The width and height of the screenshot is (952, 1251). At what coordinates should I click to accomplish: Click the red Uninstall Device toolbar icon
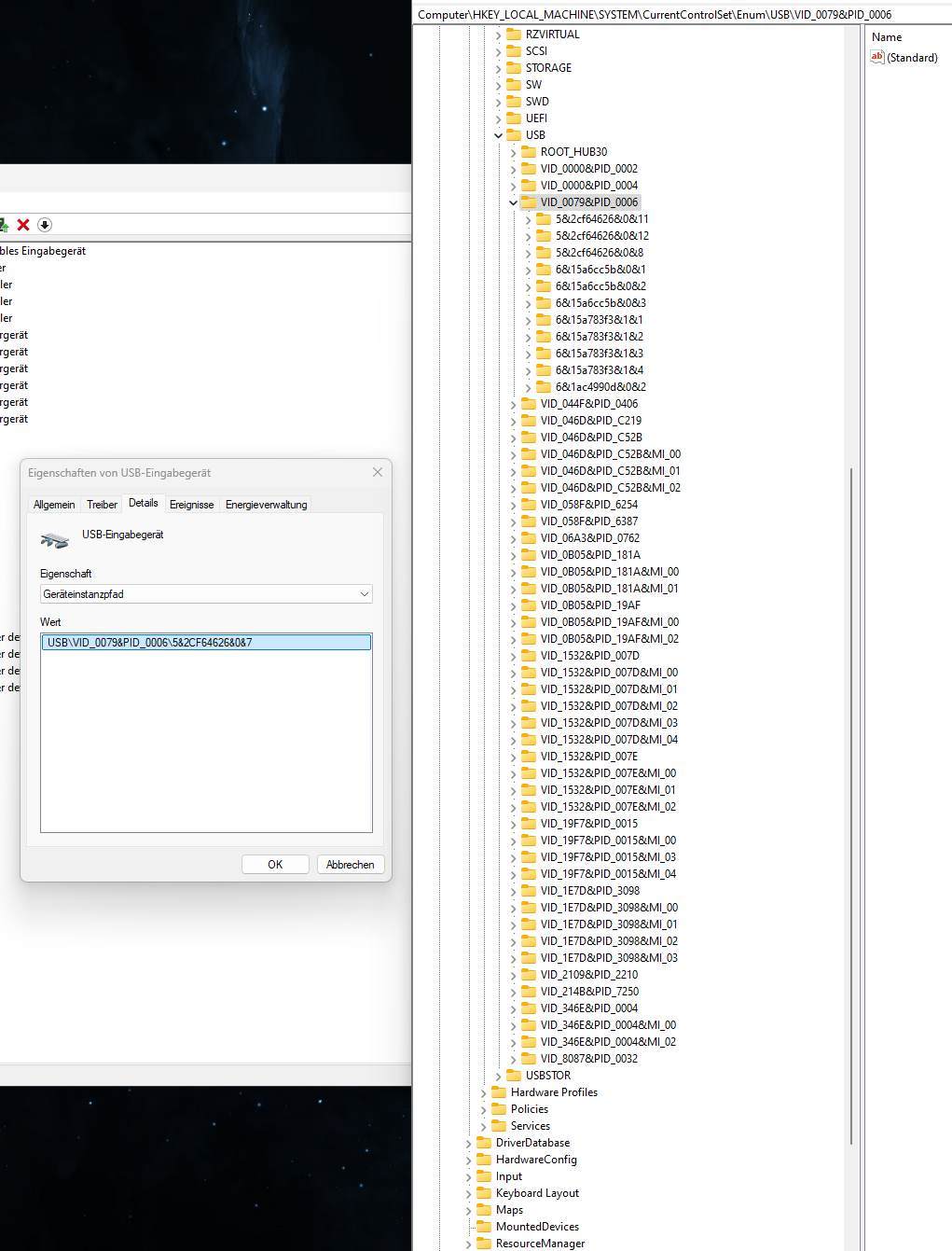pos(22,225)
